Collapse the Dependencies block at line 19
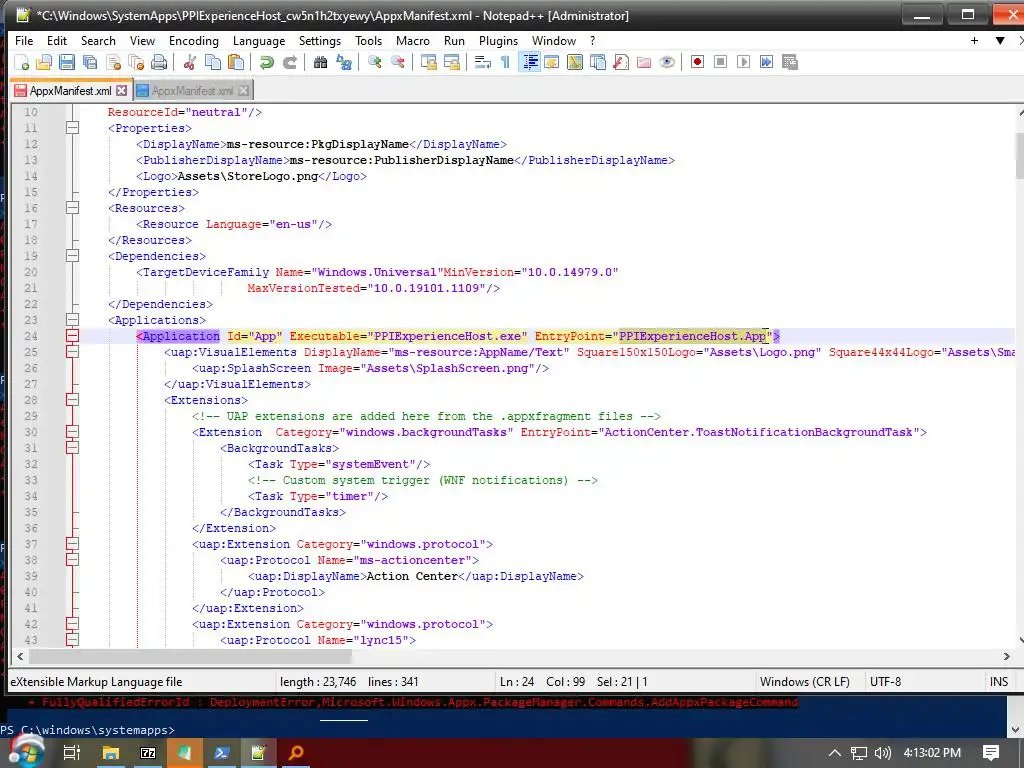 click(72, 256)
